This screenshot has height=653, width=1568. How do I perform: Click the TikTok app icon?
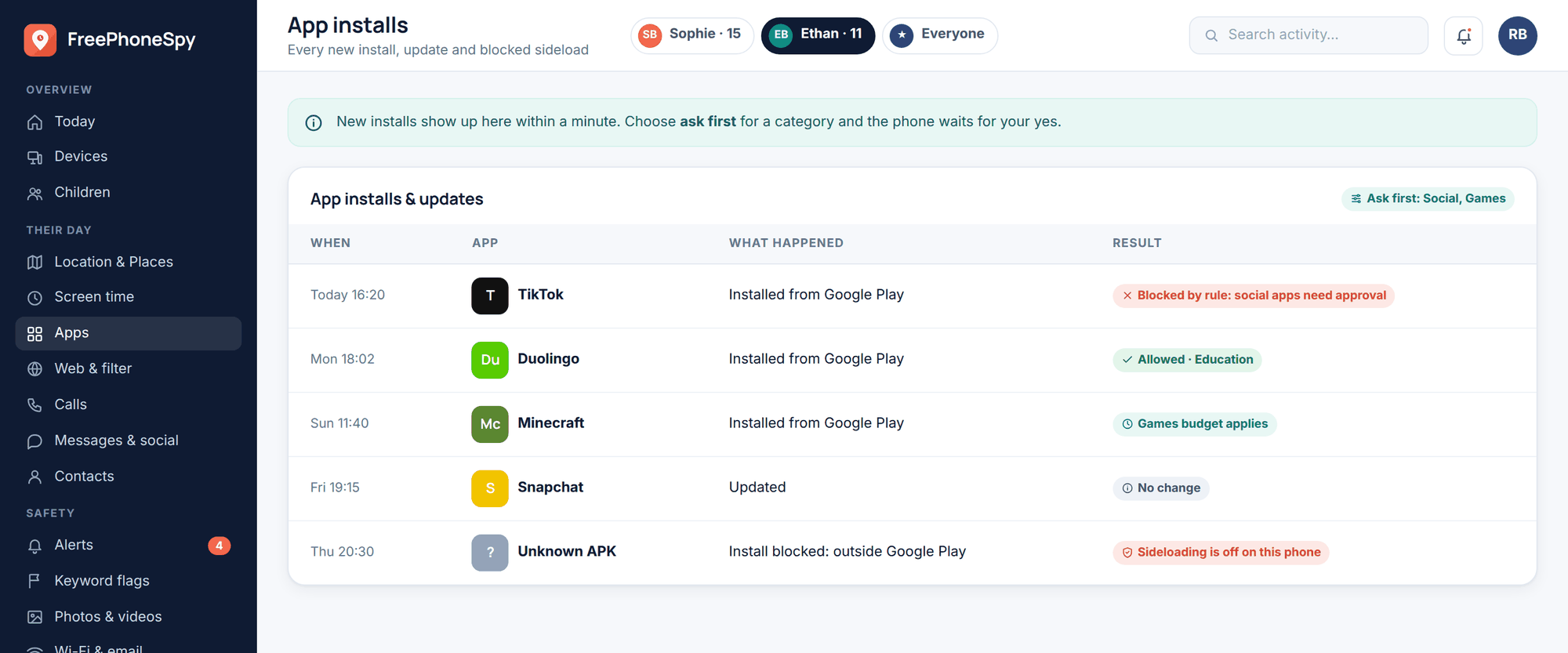pyautogui.click(x=490, y=296)
